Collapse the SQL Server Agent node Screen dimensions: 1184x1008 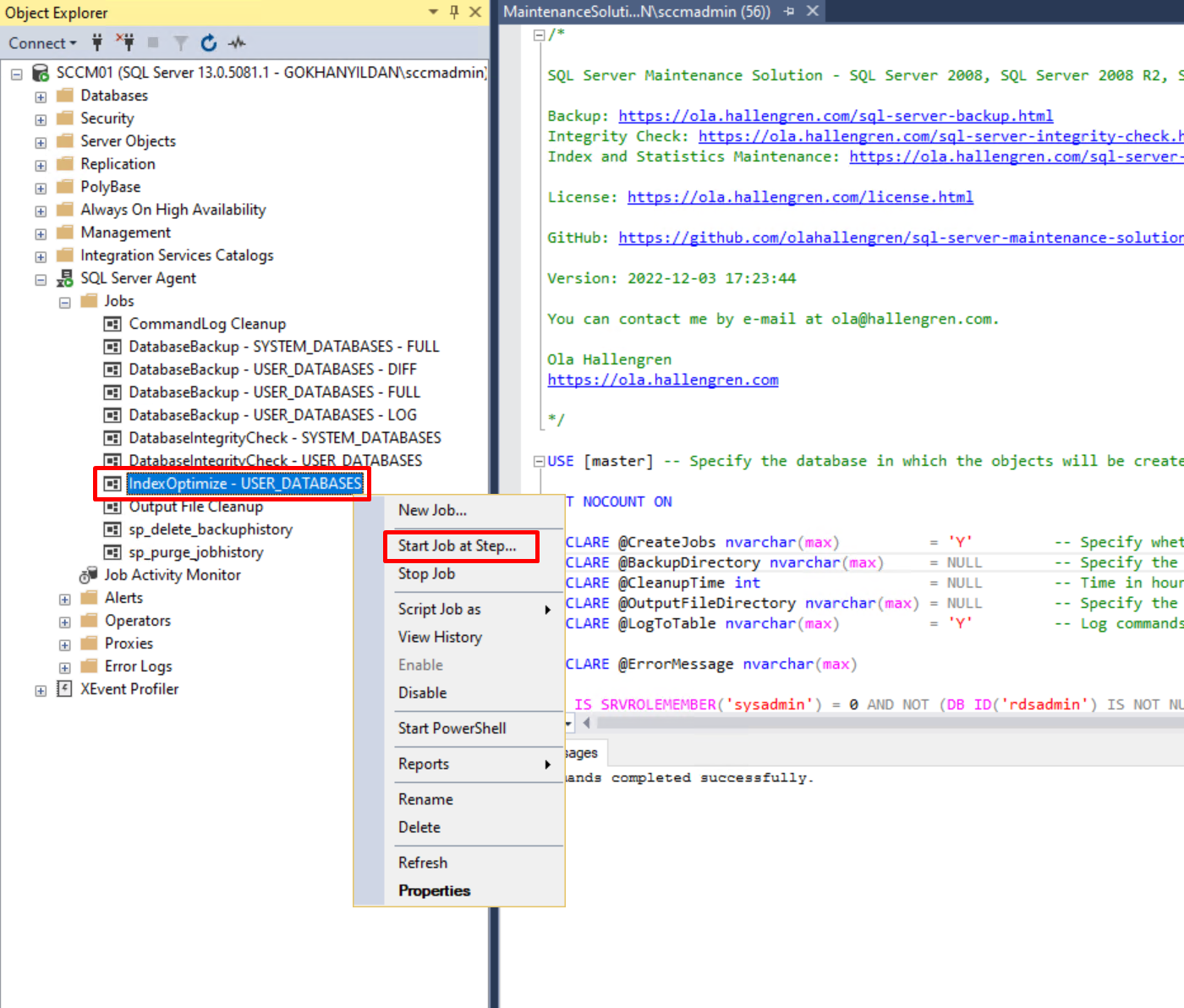(41, 279)
